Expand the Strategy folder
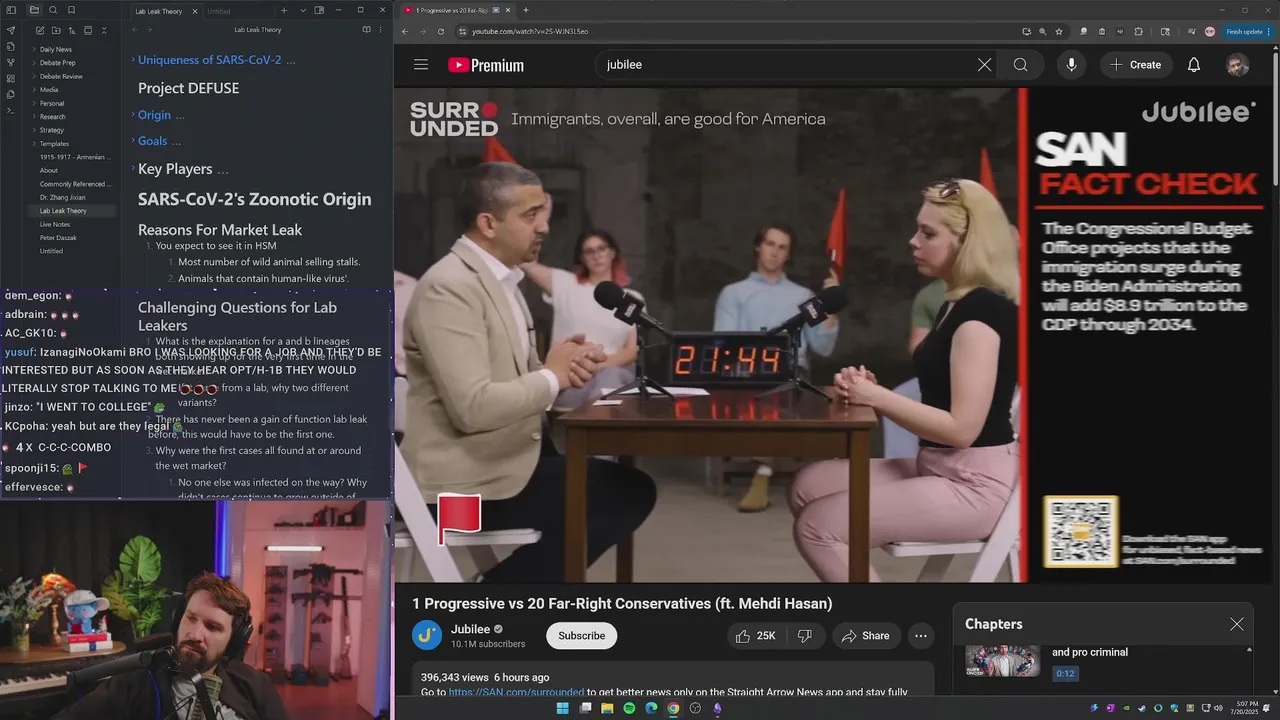Viewport: 1280px width, 720px height. click(x=52, y=130)
